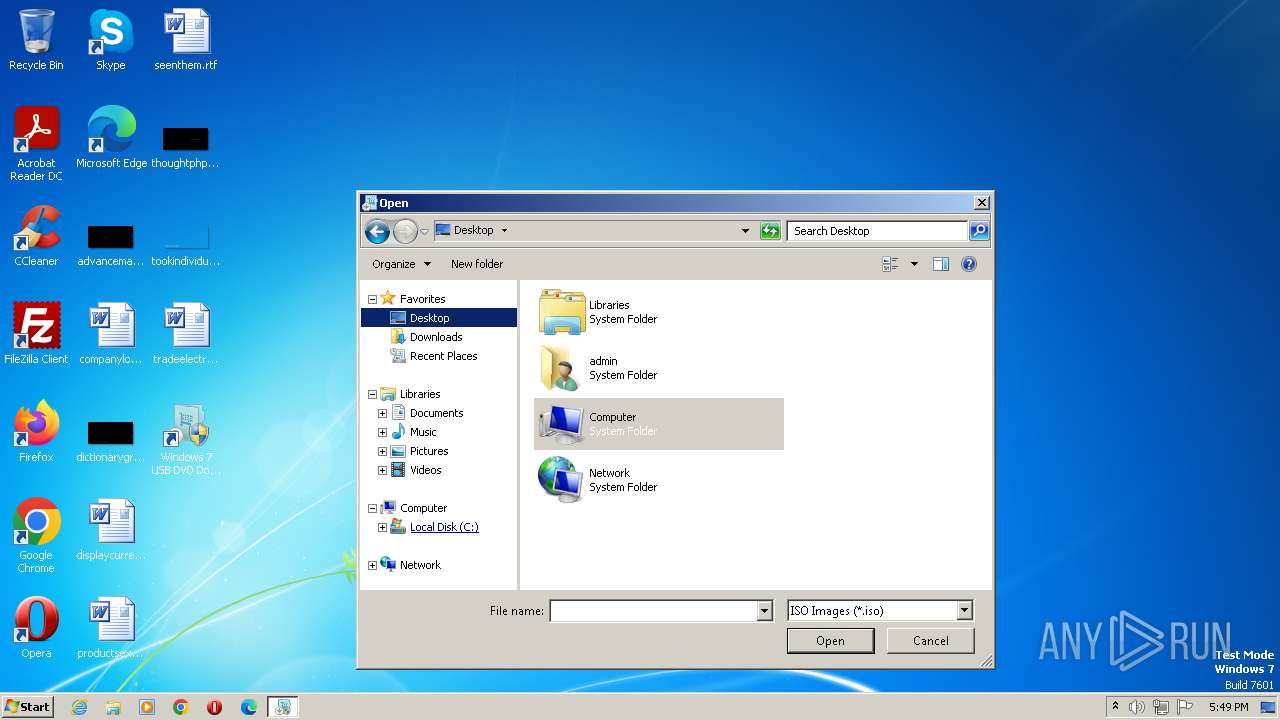The image size is (1280, 720).
Task: Collapse the Libraries tree section
Action: coord(373,394)
